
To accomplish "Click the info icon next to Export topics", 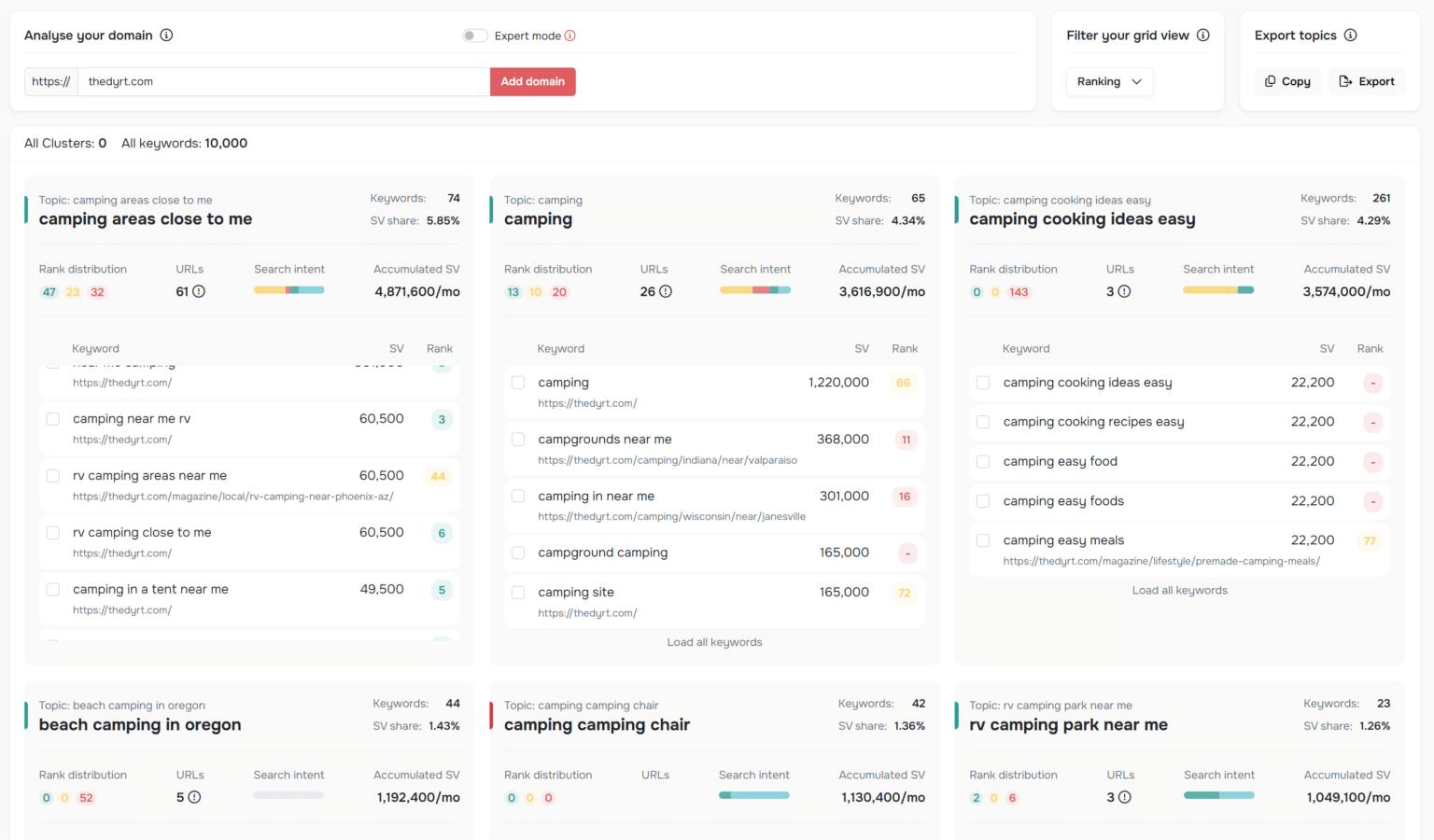I will pyautogui.click(x=1351, y=35).
